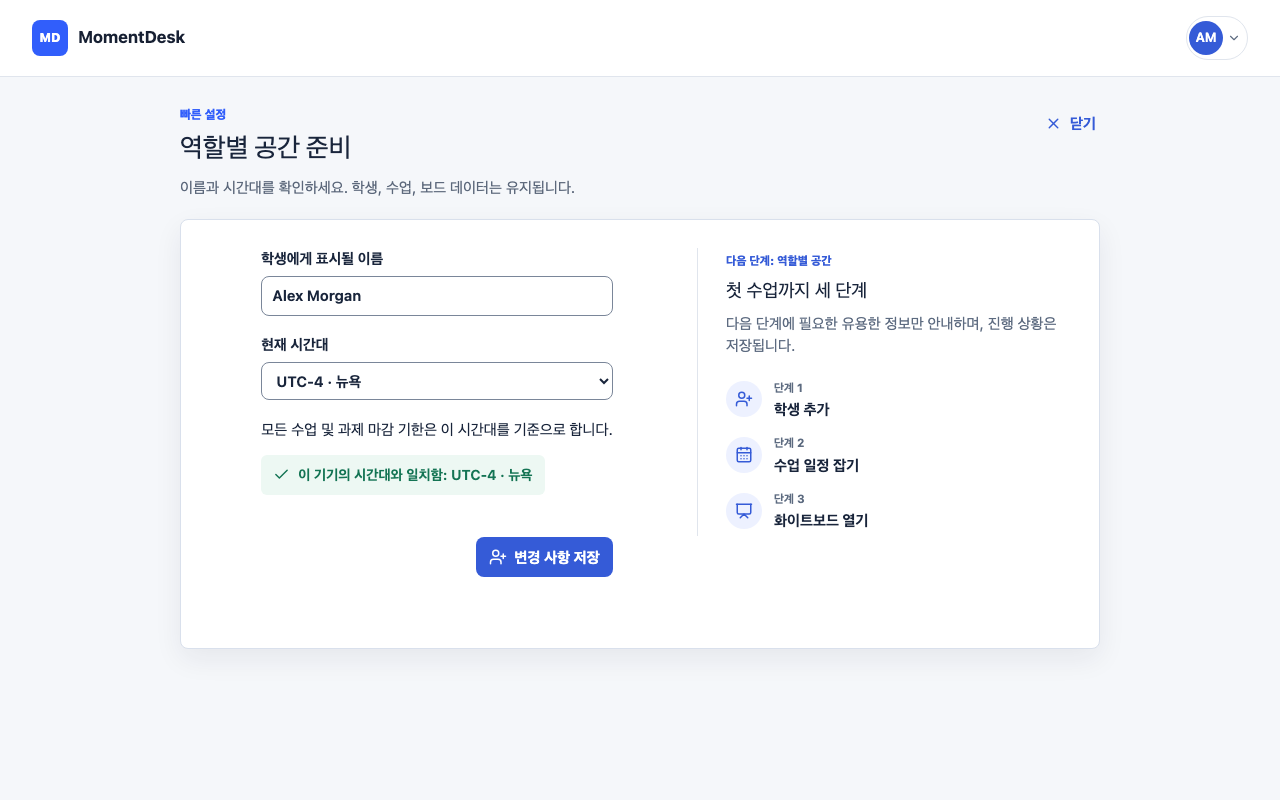1280x800 pixels.
Task: Click the 학생에게 표시될 이름 label
Action: (322, 258)
